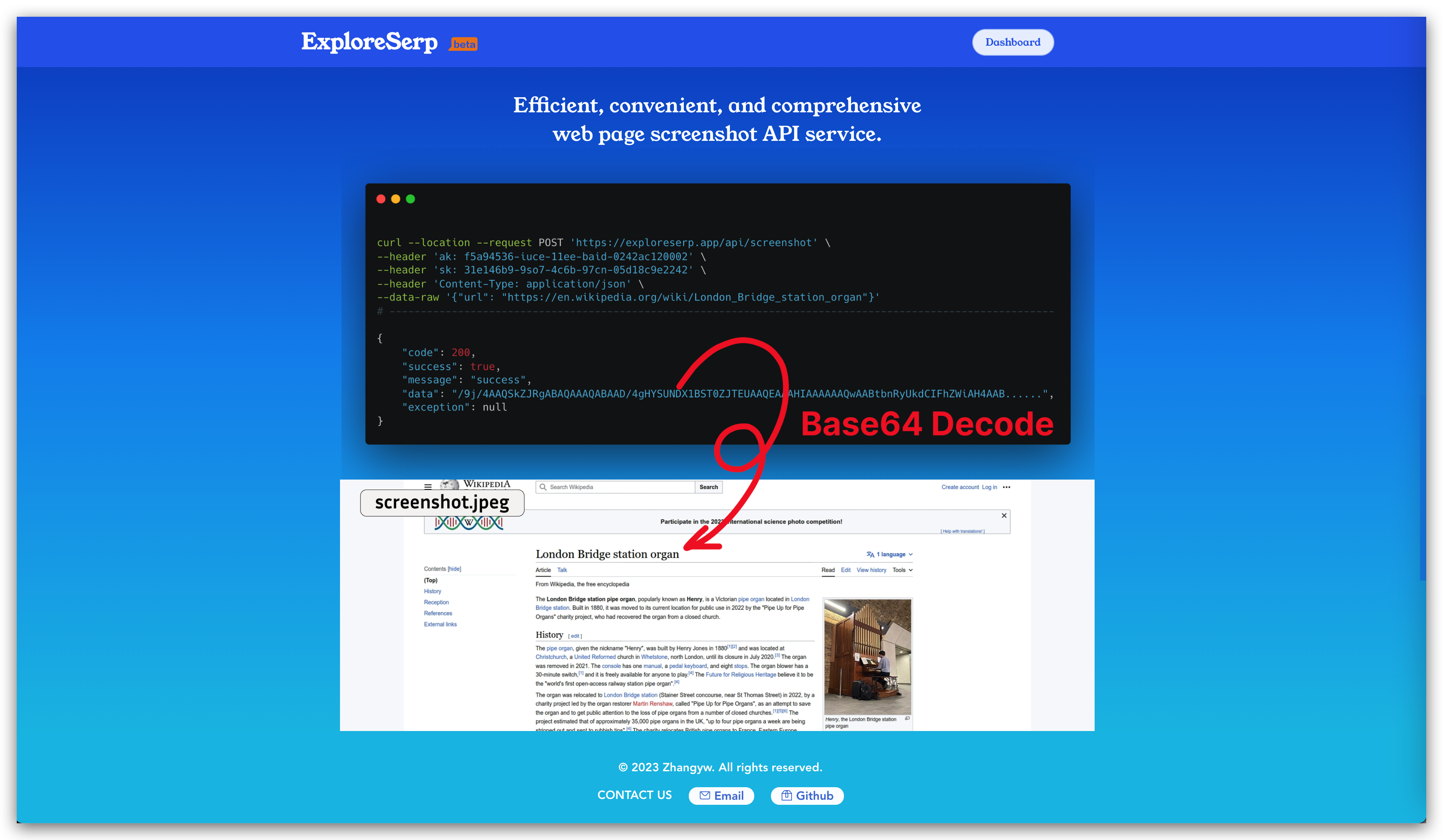
Task: Click the page's vertical scrollbar
Action: pos(1422,487)
